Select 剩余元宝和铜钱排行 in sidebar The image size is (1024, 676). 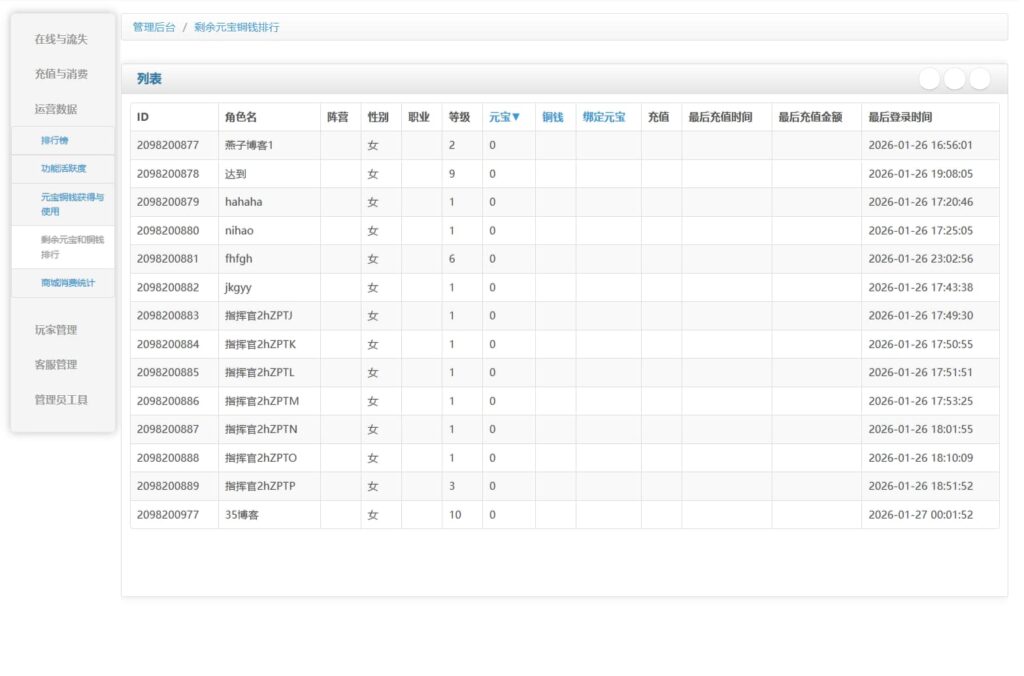[72, 247]
